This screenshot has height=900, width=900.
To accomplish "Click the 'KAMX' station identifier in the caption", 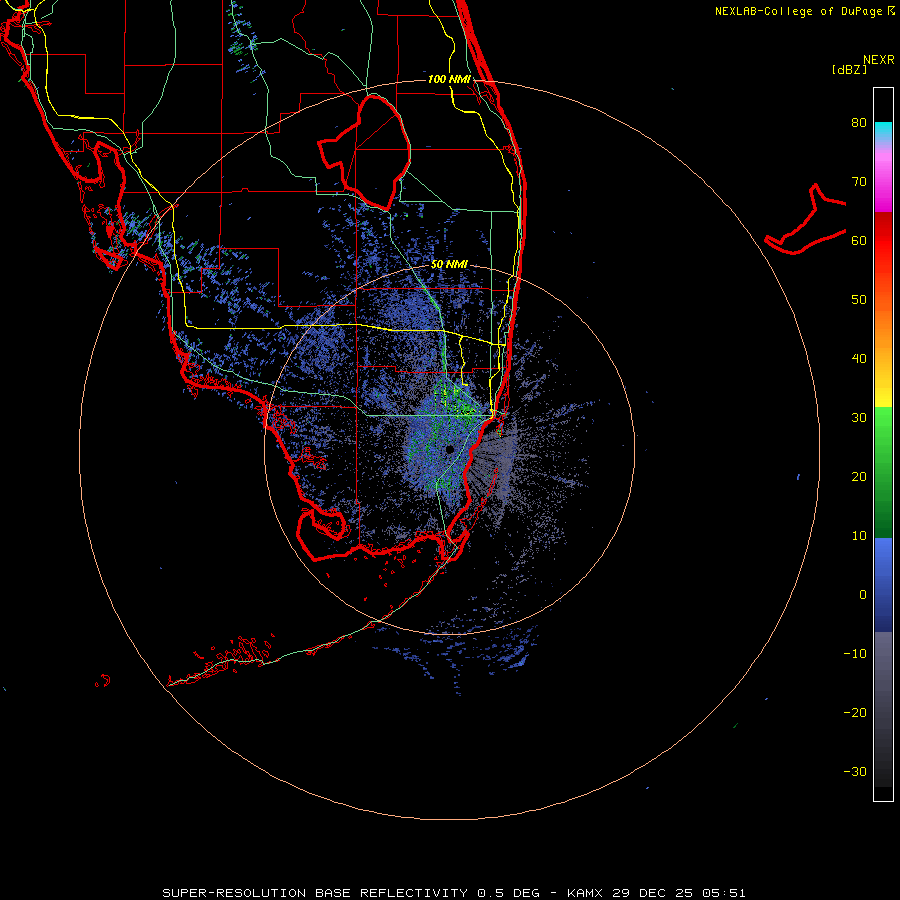I will click(586, 893).
